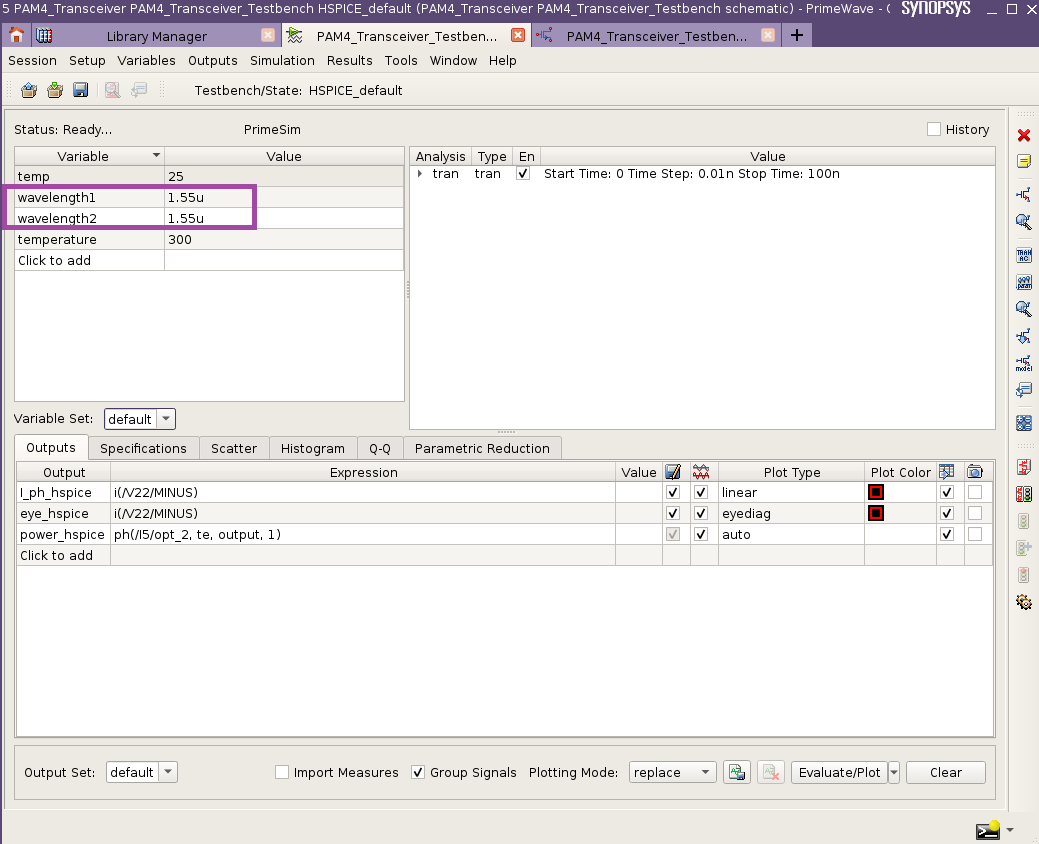The image size is (1039, 844).
Task: Open the home page icon
Action: (x=17, y=35)
